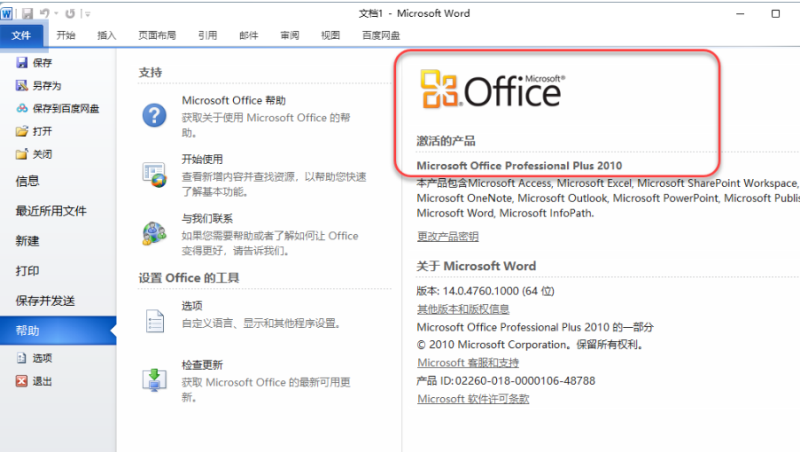Click the version 14.0.4760.1000 text
Image resolution: width=800 pixels, height=452 pixels.
[x=481, y=291]
